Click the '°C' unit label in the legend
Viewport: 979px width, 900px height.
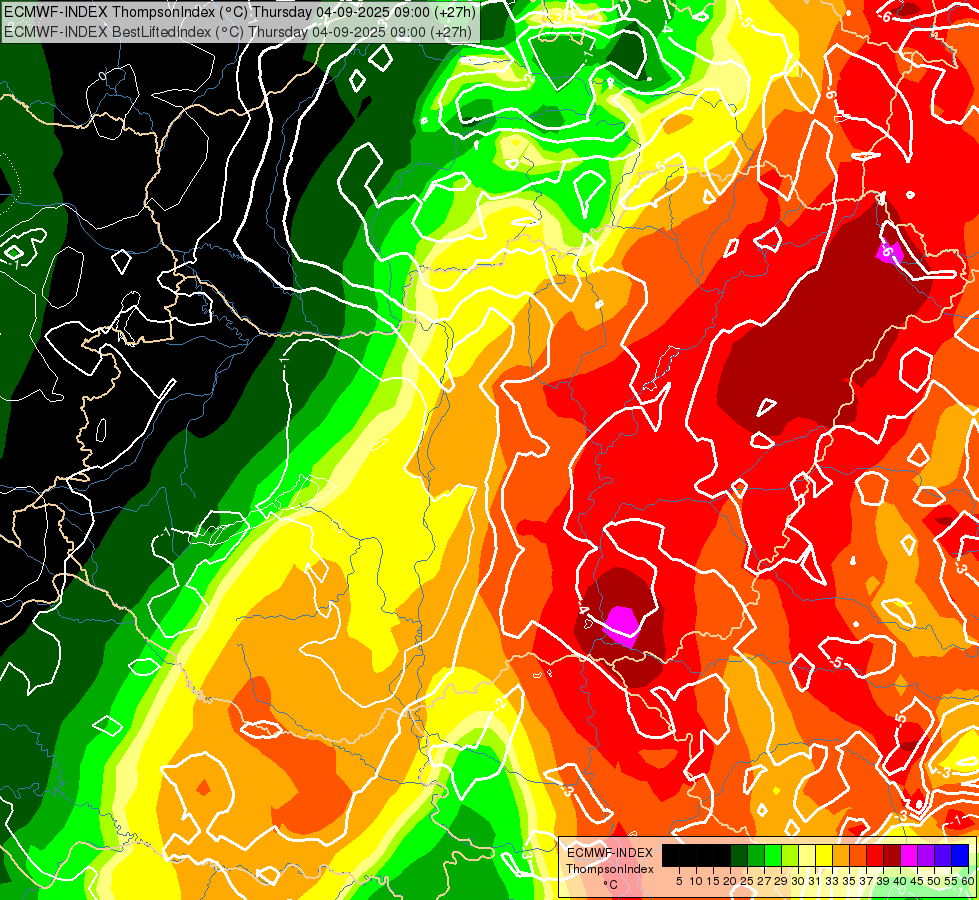(x=610, y=885)
